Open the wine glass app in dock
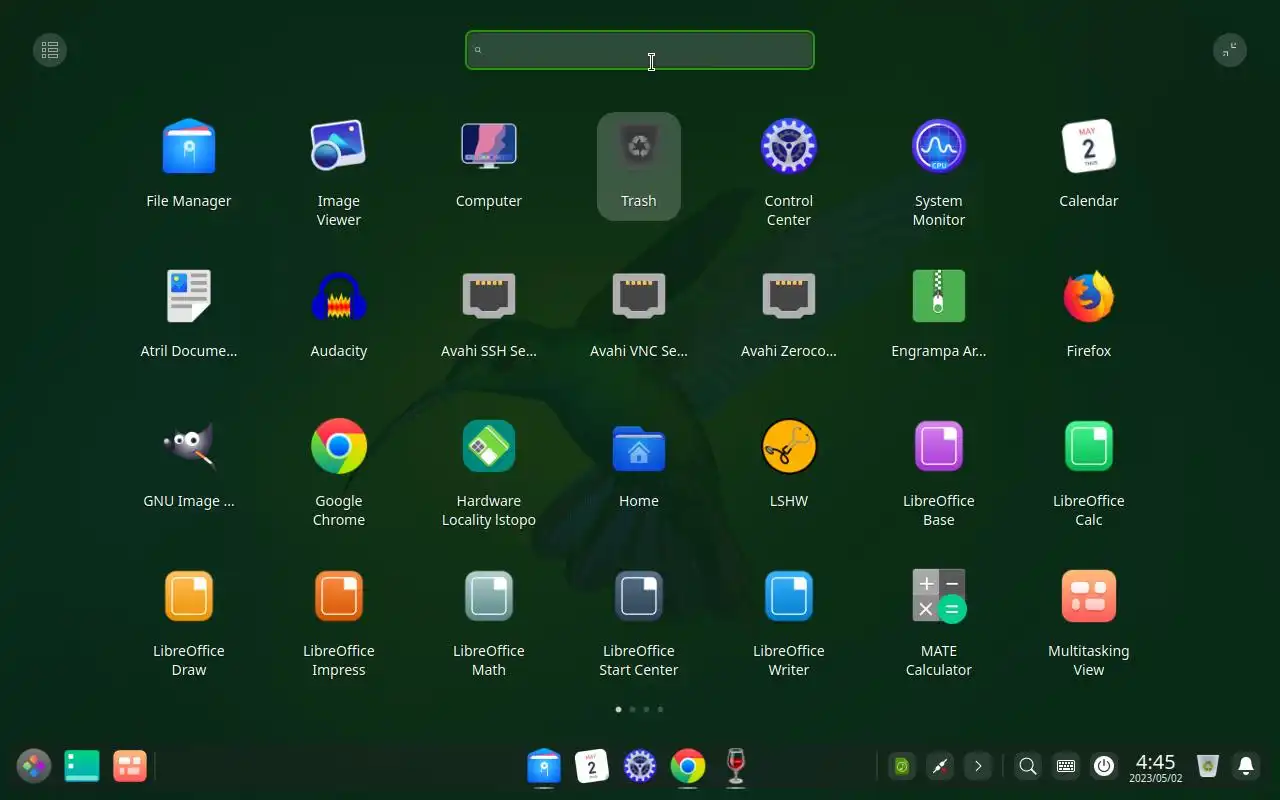Viewport: 1280px width, 800px height. tap(736, 767)
